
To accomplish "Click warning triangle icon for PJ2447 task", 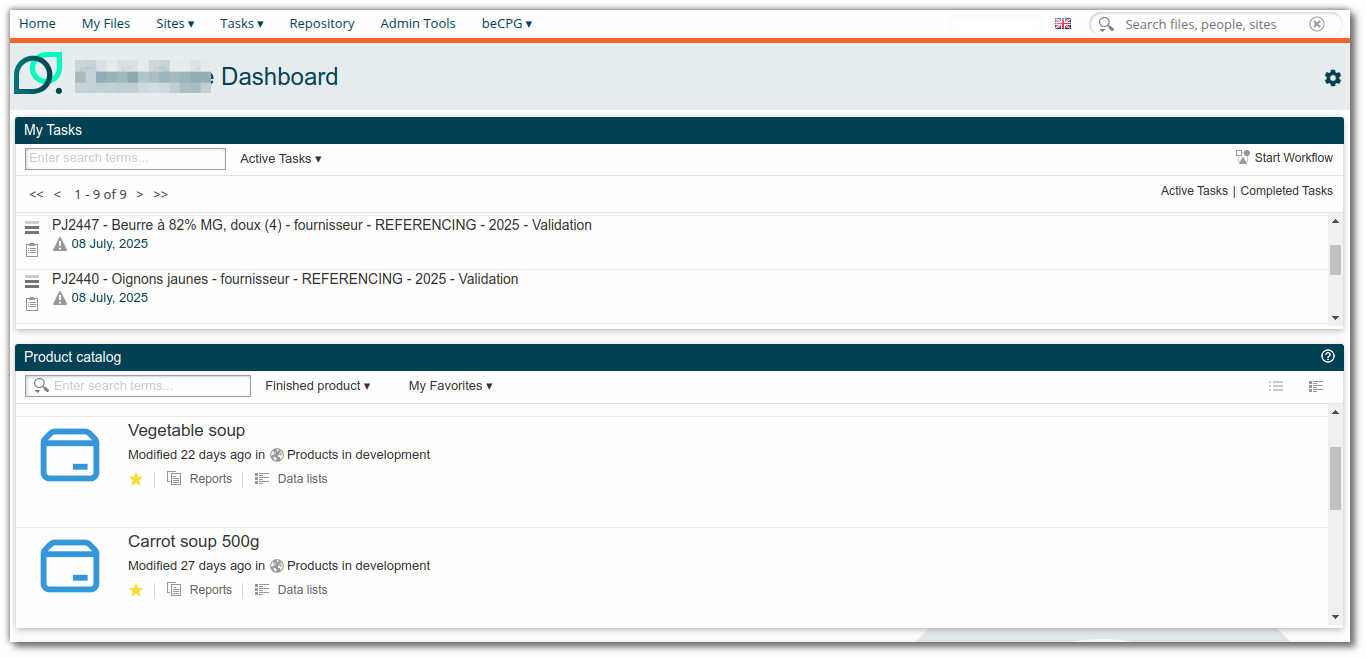I will coord(60,244).
